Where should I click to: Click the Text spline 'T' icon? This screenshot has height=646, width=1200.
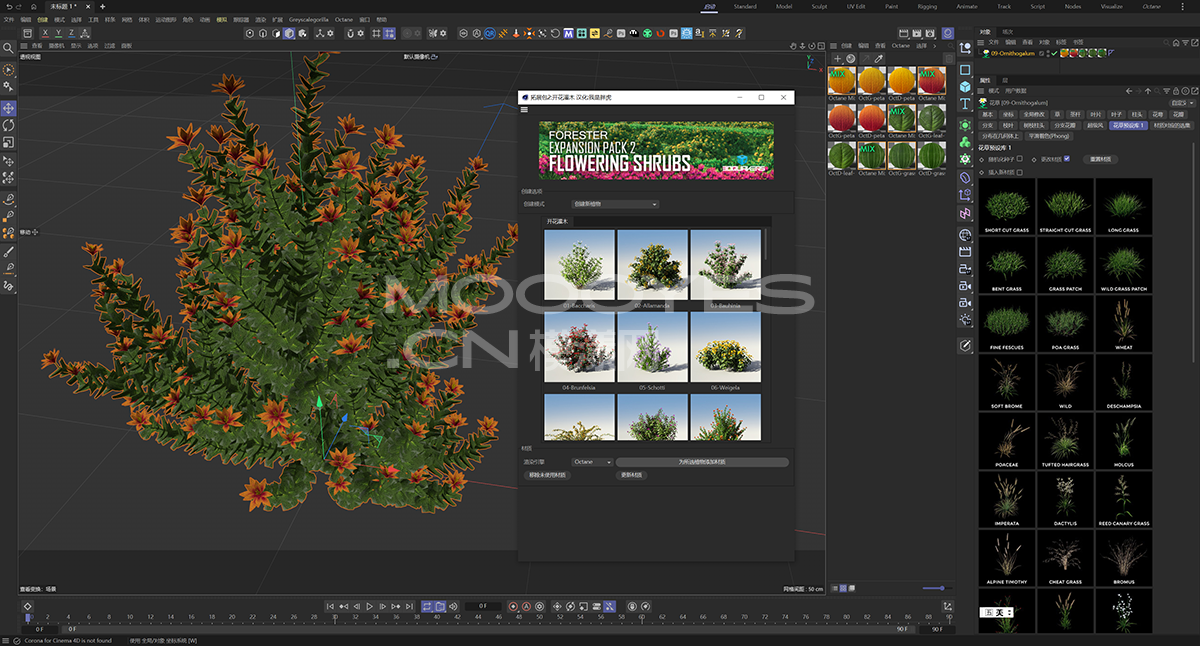click(965, 104)
